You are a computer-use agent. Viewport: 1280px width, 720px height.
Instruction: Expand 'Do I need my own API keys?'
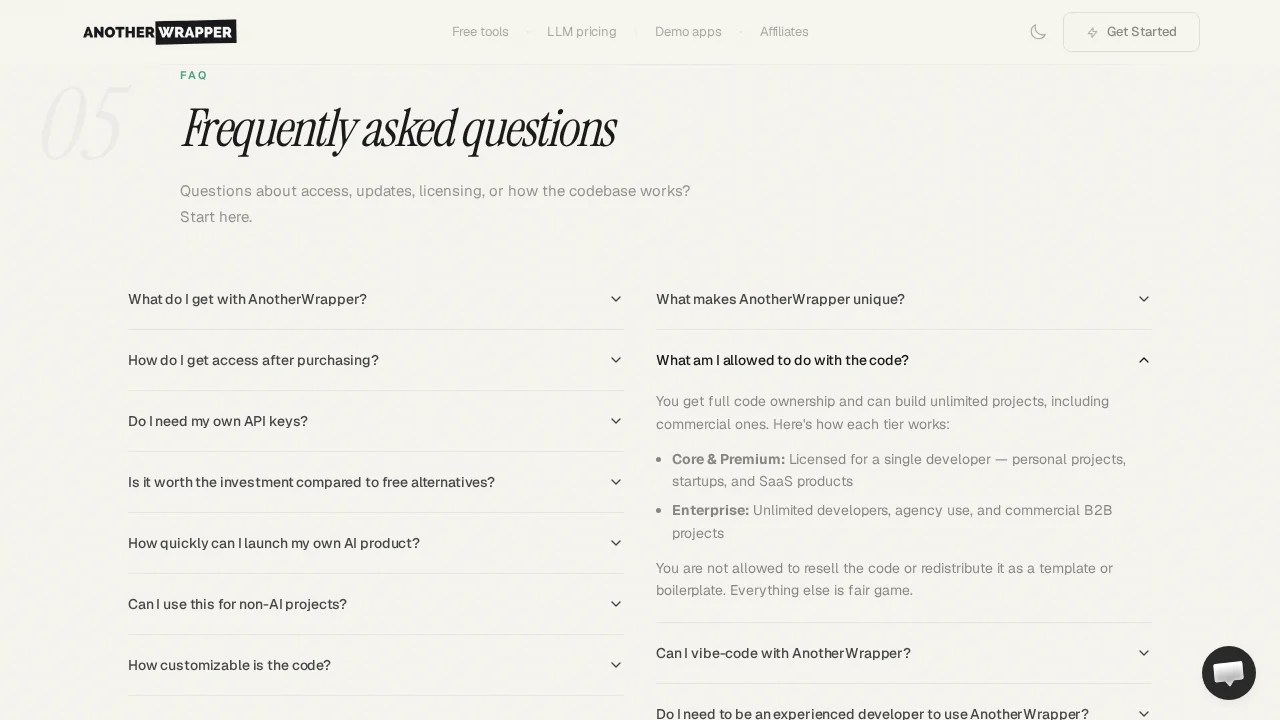(x=376, y=421)
